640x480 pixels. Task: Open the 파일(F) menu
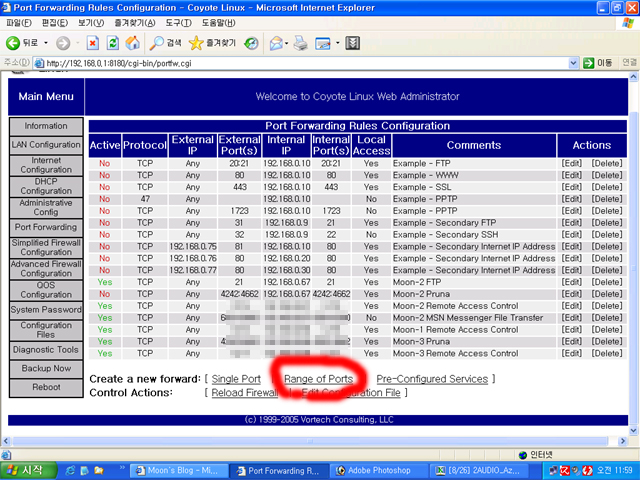click(18, 23)
